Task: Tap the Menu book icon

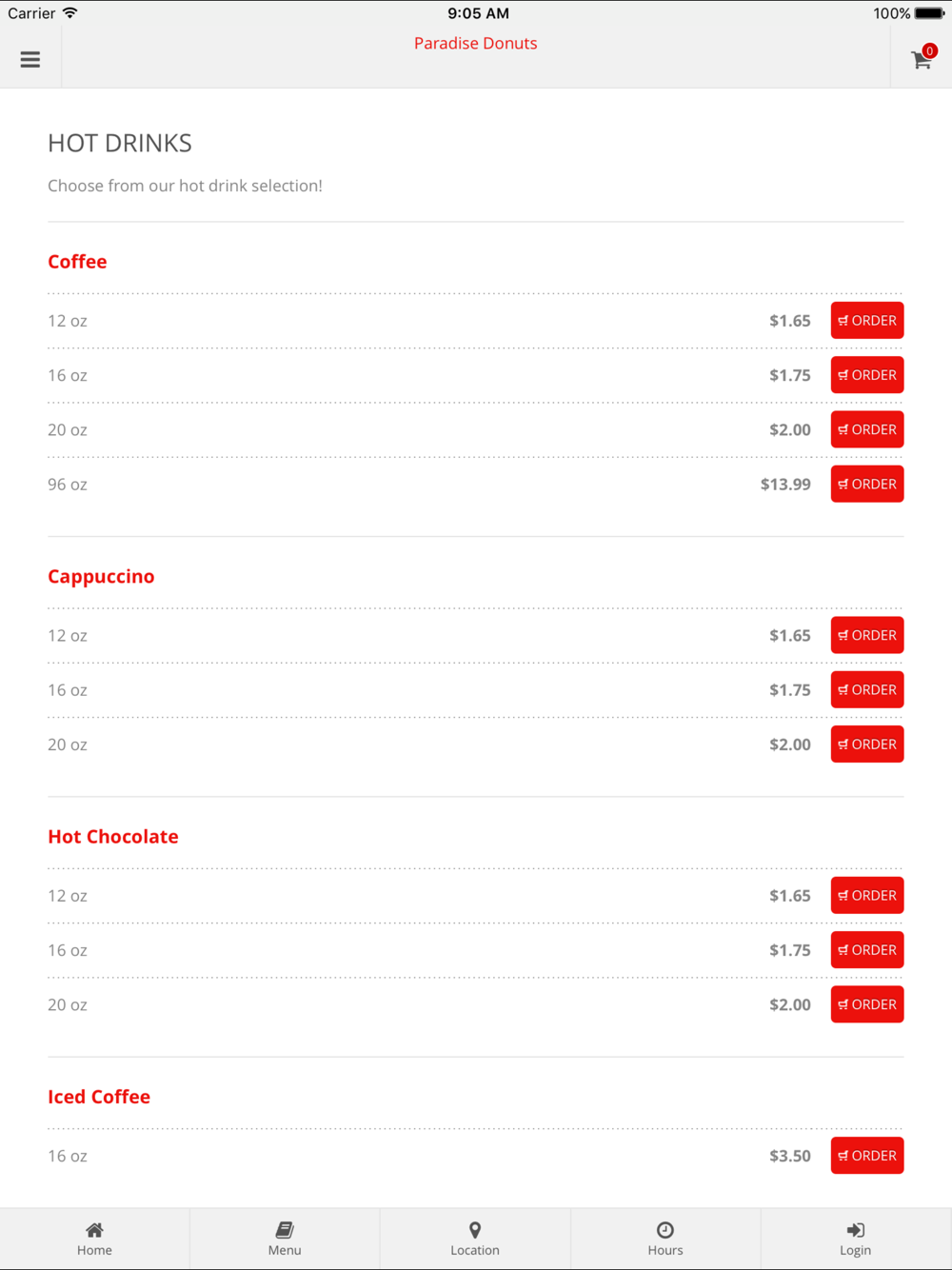Action: [x=285, y=1230]
